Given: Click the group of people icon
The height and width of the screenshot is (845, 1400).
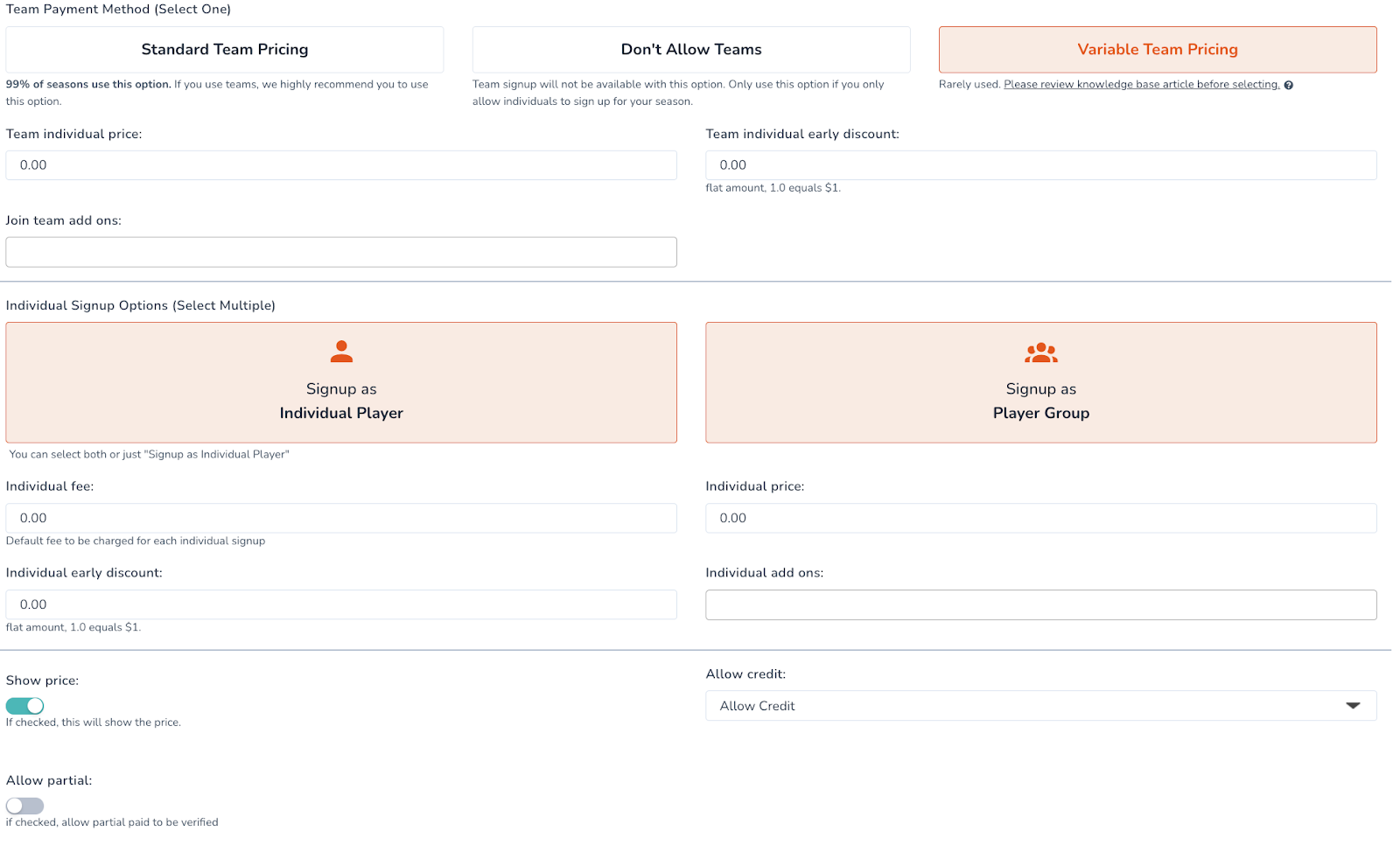Looking at the screenshot, I should [x=1041, y=353].
